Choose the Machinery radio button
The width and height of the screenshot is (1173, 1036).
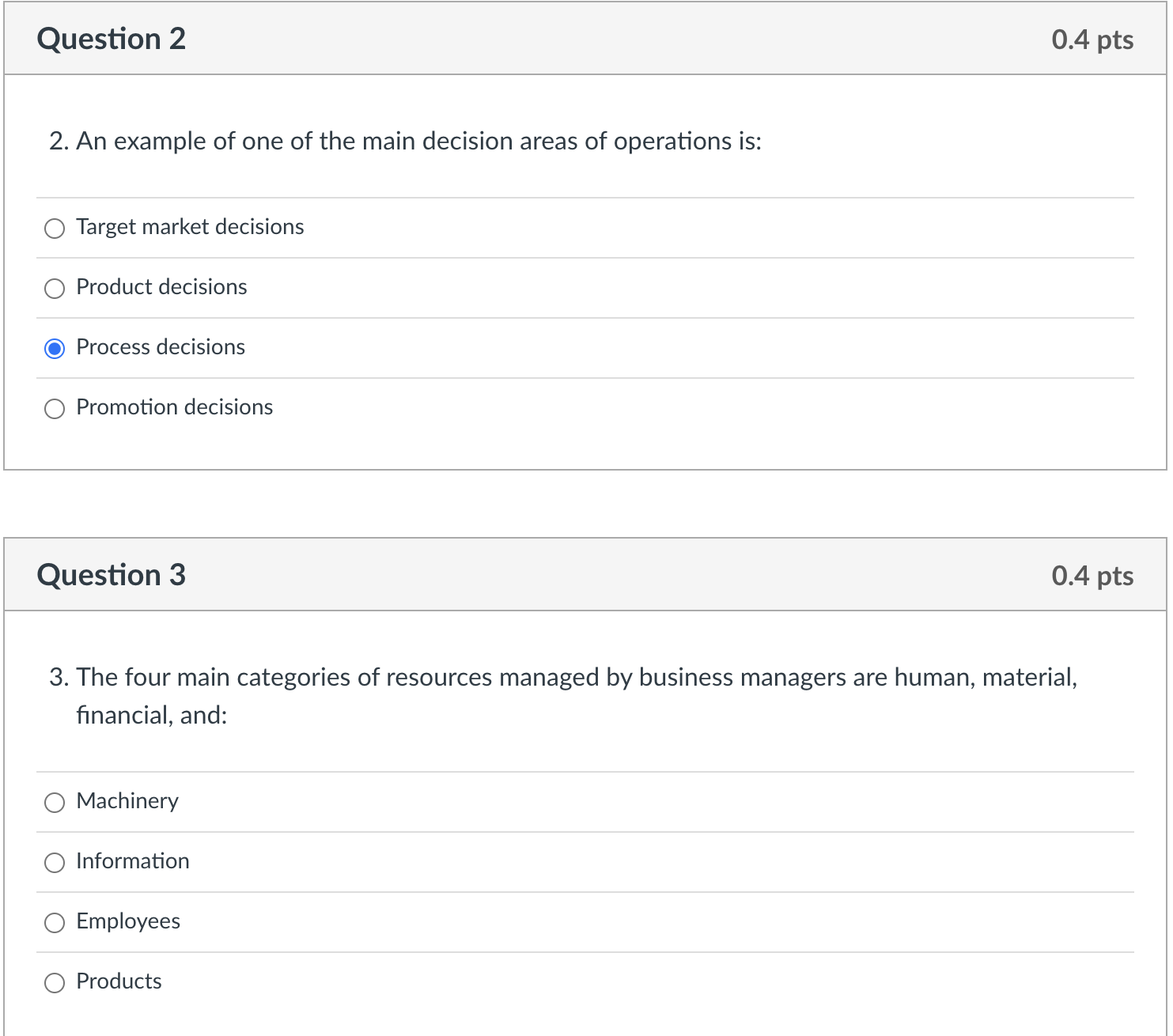click(55, 803)
